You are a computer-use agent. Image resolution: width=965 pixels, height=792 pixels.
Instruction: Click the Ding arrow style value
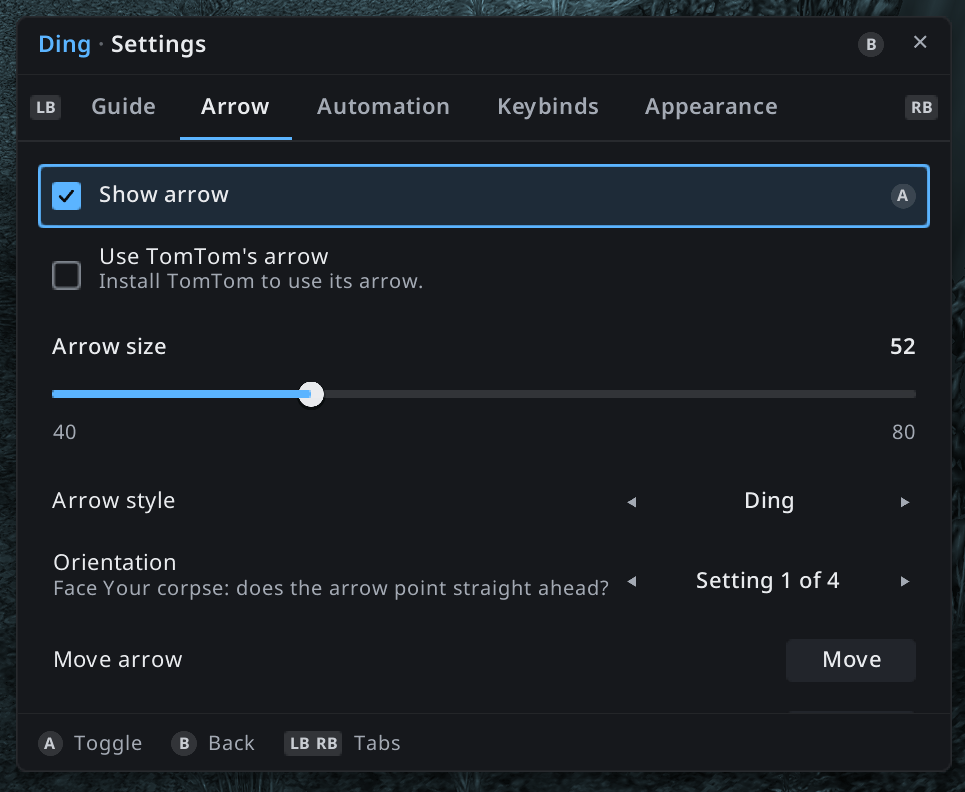(x=769, y=501)
